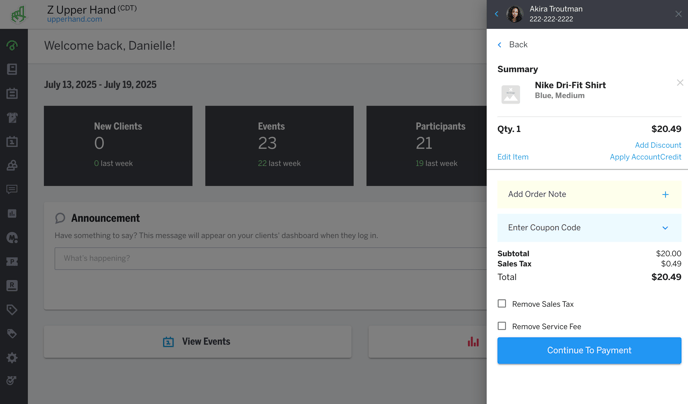Click Akira Troutman's profile avatar
688x404 pixels.
pos(515,14)
